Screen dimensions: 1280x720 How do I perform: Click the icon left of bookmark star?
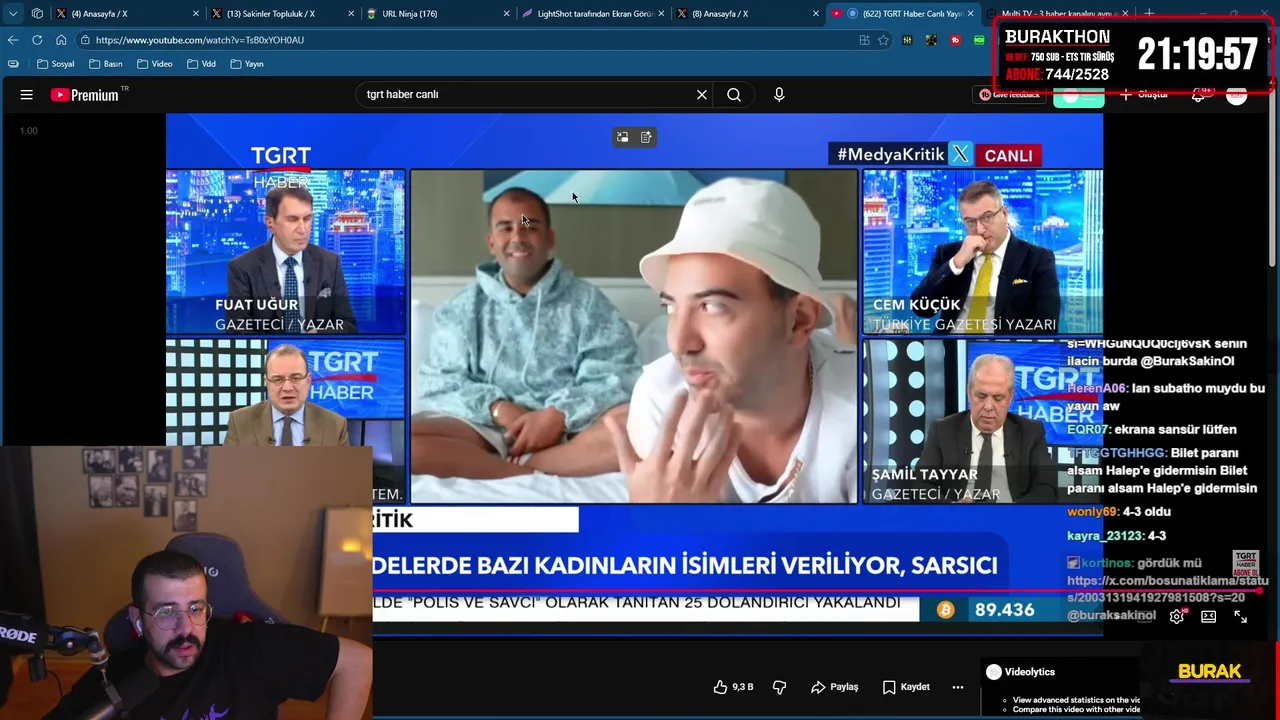[864, 40]
